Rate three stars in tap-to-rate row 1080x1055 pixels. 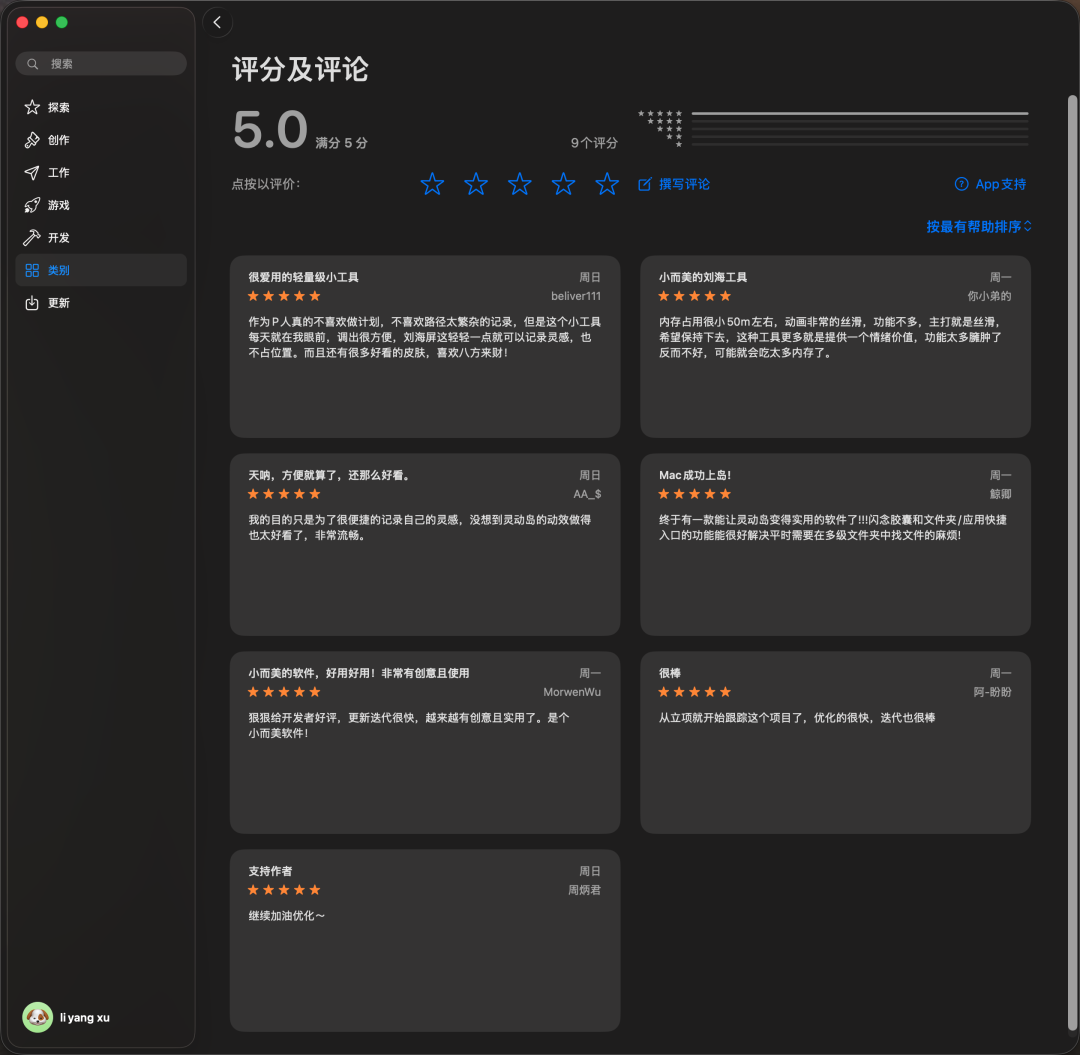click(520, 184)
